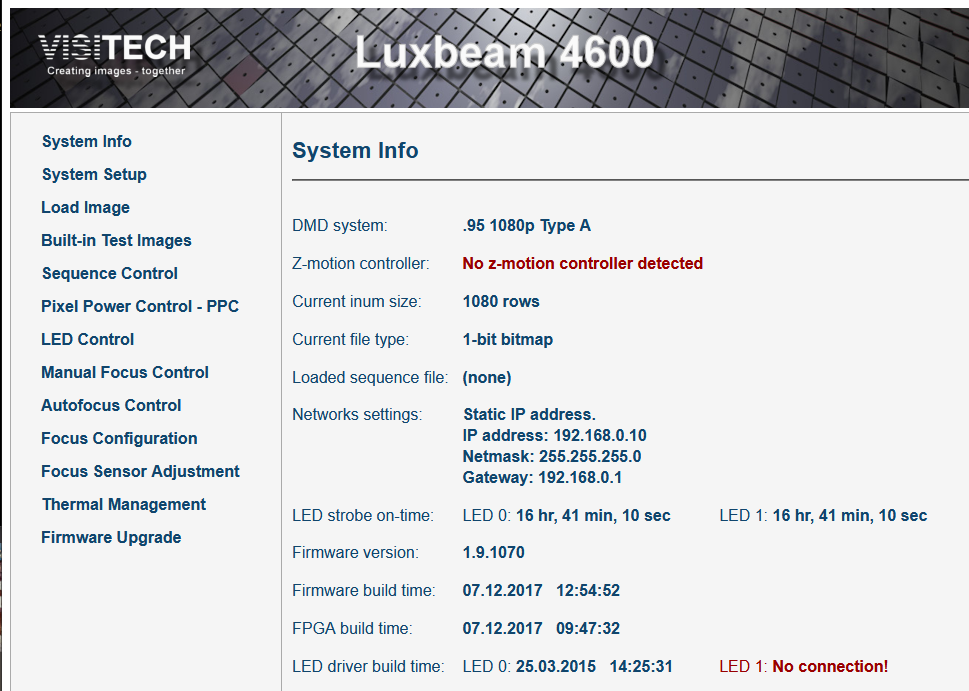969x691 pixels.
Task: Click the 'LED strobe on-time:' label
Action: [x=363, y=515]
